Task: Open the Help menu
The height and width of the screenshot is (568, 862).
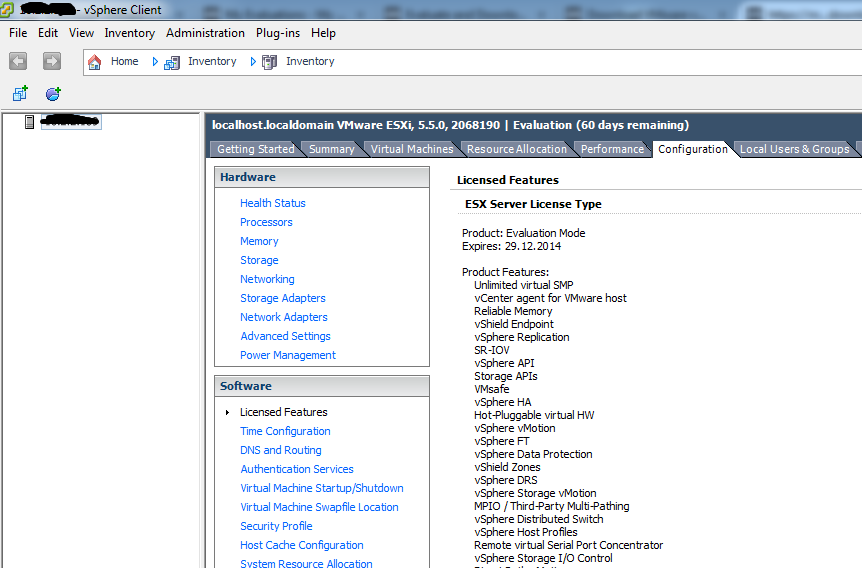Action: coord(323,33)
